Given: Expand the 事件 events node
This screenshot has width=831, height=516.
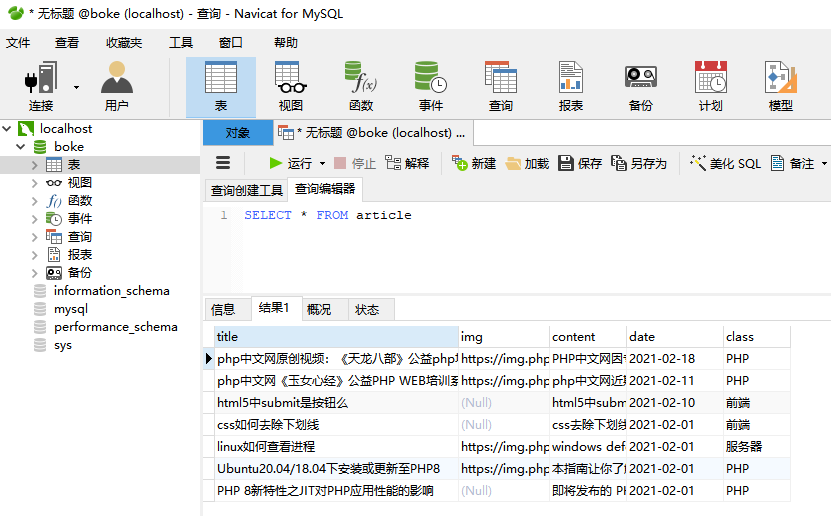Looking at the screenshot, I should click(34, 219).
